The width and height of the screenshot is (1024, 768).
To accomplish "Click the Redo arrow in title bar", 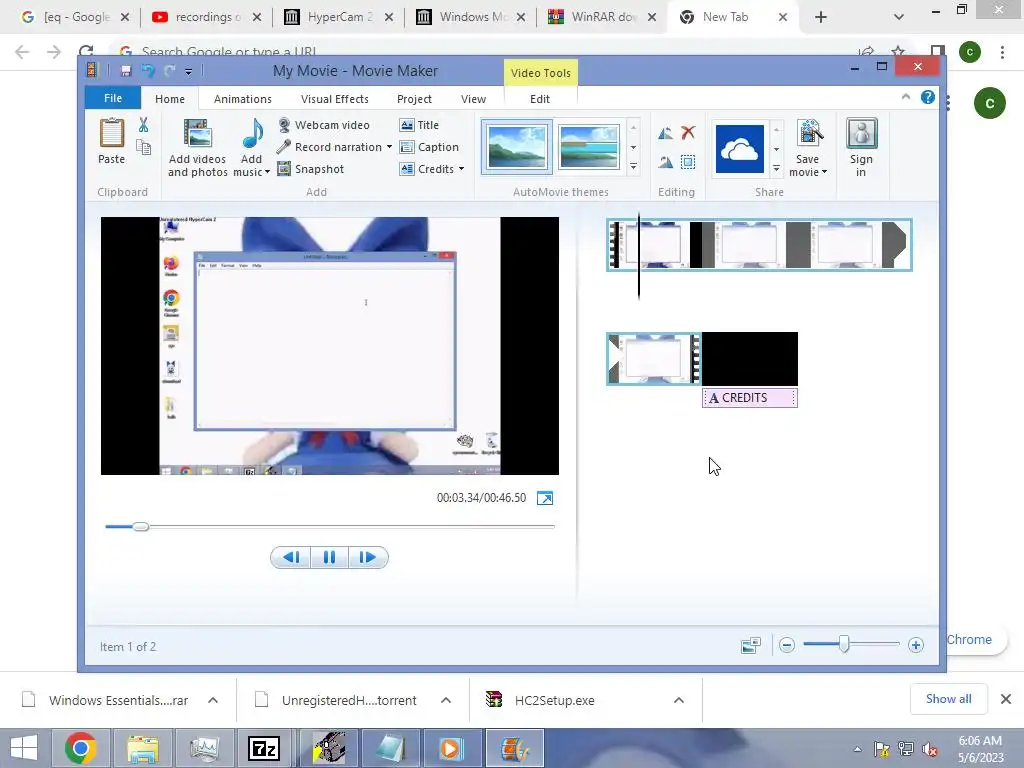I will click(x=170, y=71).
